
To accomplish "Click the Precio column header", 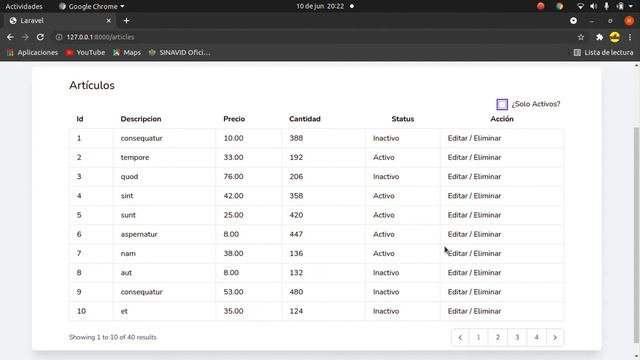I will point(234,119).
